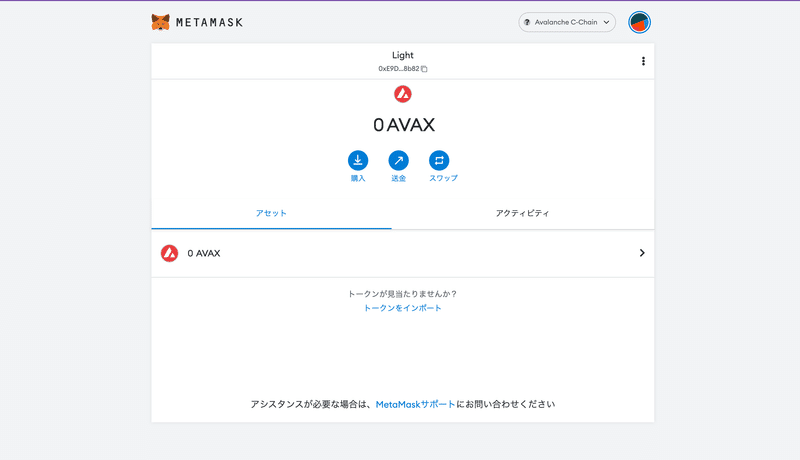Click the question mark icon in the network selector

point(527,22)
